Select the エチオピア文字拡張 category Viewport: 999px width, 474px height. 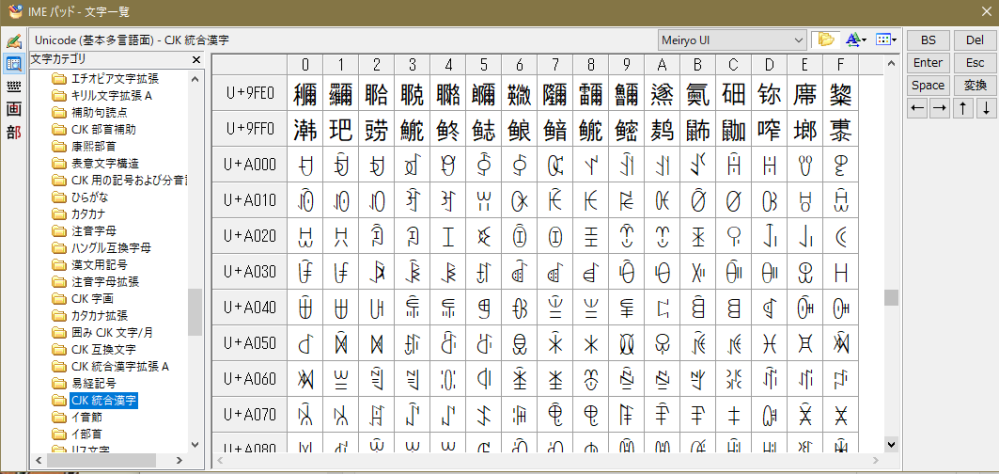click(115, 79)
